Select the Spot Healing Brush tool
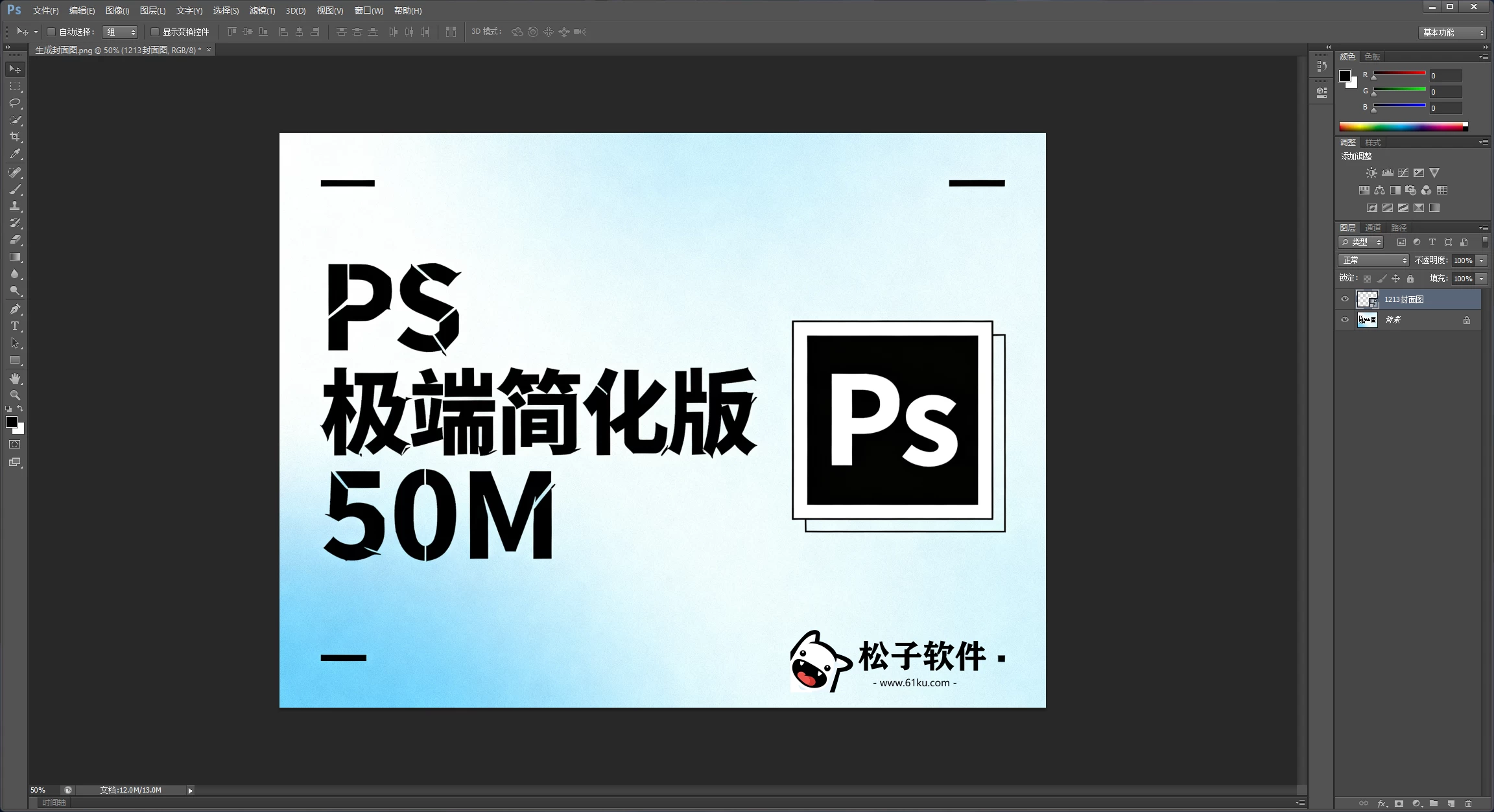This screenshot has width=1494, height=812. pos(15,172)
